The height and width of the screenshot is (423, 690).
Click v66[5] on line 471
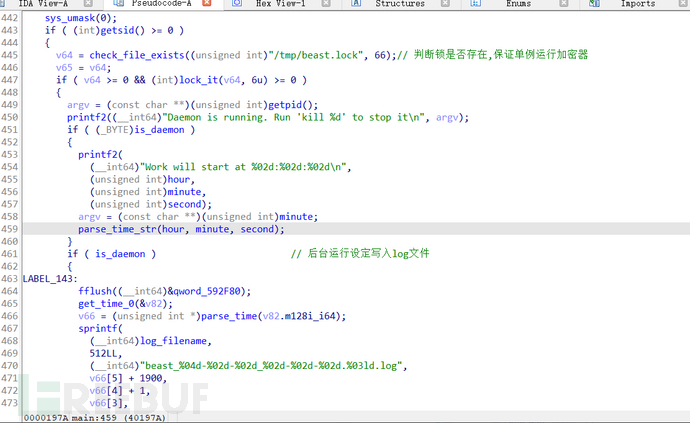click(x=106, y=378)
